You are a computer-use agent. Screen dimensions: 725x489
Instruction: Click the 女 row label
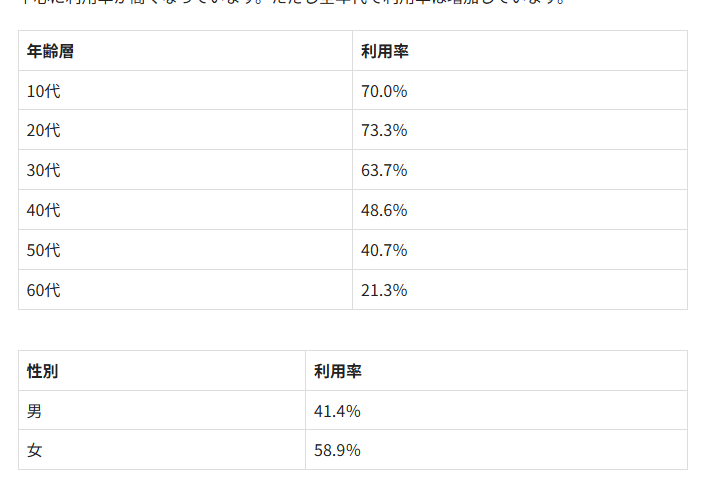35,451
